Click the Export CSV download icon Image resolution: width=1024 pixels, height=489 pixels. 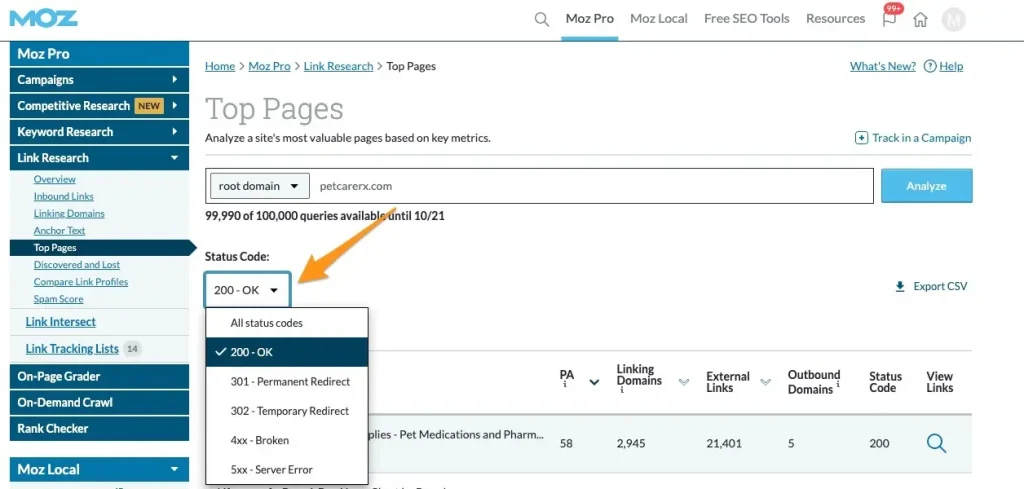pyautogui.click(x=900, y=287)
